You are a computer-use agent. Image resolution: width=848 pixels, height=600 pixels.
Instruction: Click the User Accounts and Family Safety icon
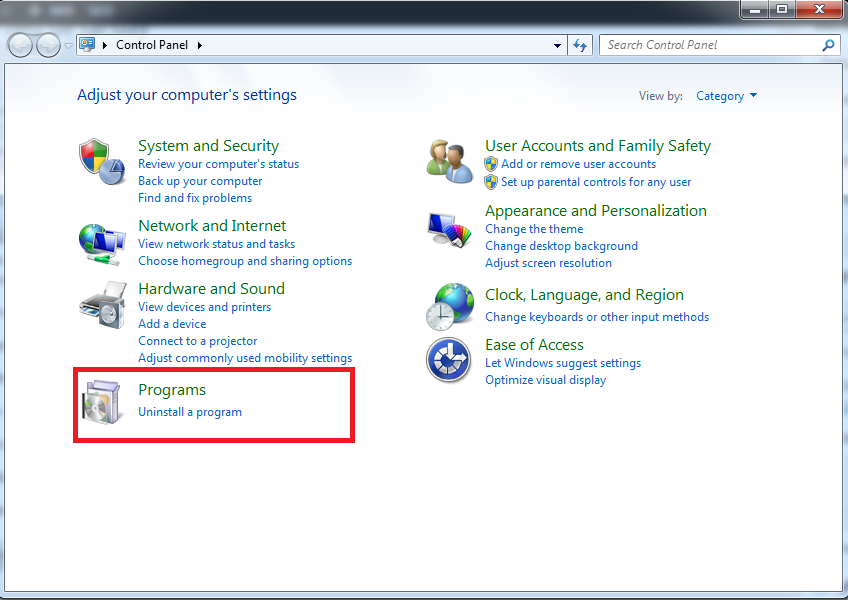[x=449, y=160]
